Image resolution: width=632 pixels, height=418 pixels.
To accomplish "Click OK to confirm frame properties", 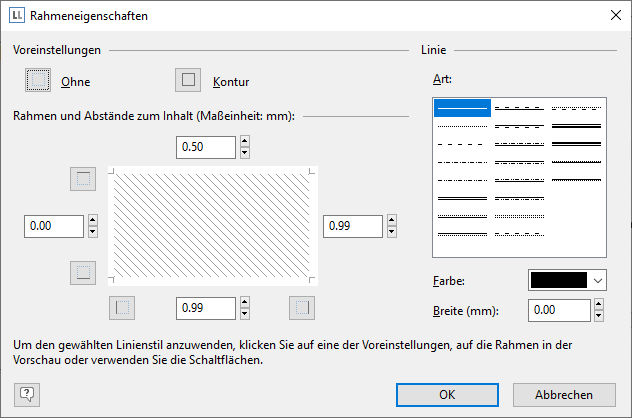I will [447, 394].
